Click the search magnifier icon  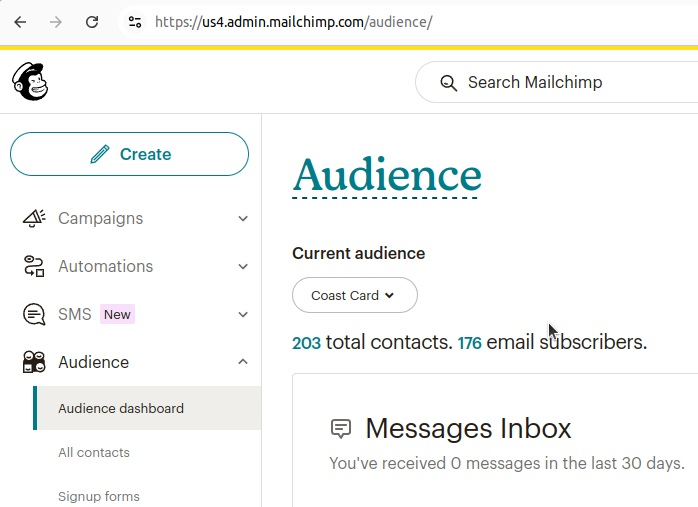(448, 82)
